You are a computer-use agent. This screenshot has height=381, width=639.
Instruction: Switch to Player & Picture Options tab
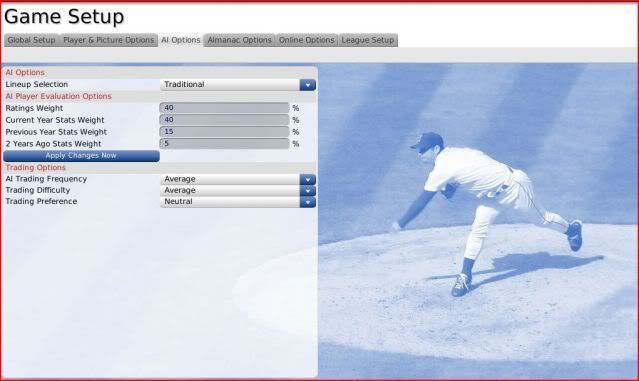click(109, 40)
